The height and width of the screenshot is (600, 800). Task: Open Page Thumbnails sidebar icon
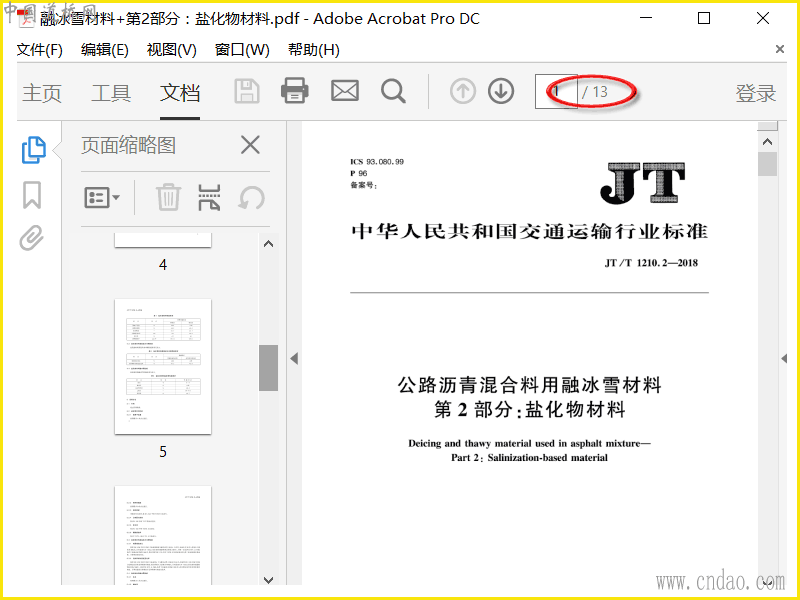(x=34, y=150)
